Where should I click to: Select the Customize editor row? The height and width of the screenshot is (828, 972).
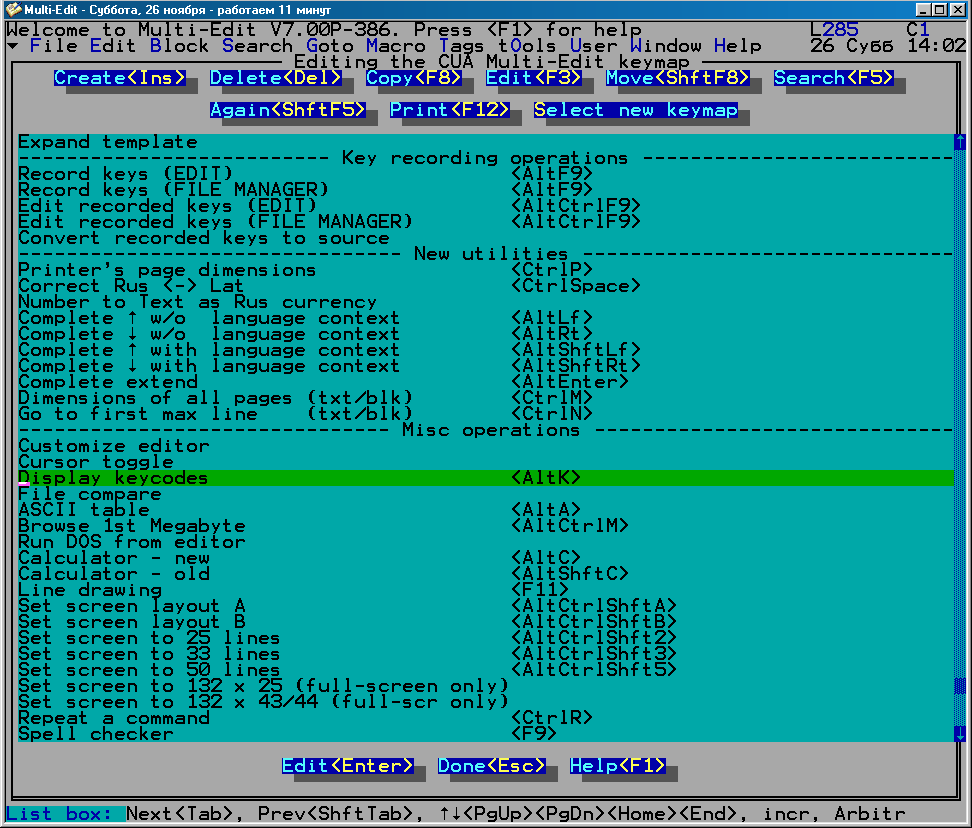486,446
